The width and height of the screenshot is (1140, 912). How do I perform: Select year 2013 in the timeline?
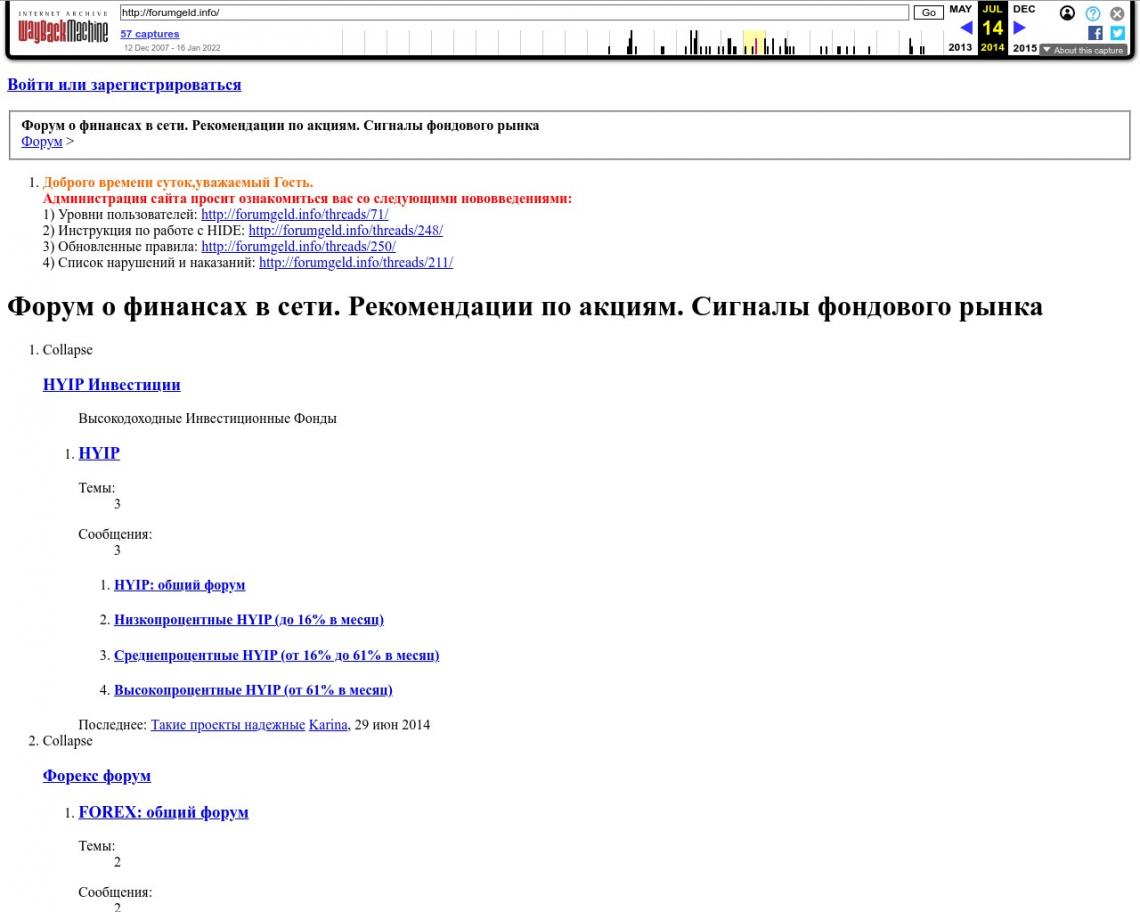[960, 47]
